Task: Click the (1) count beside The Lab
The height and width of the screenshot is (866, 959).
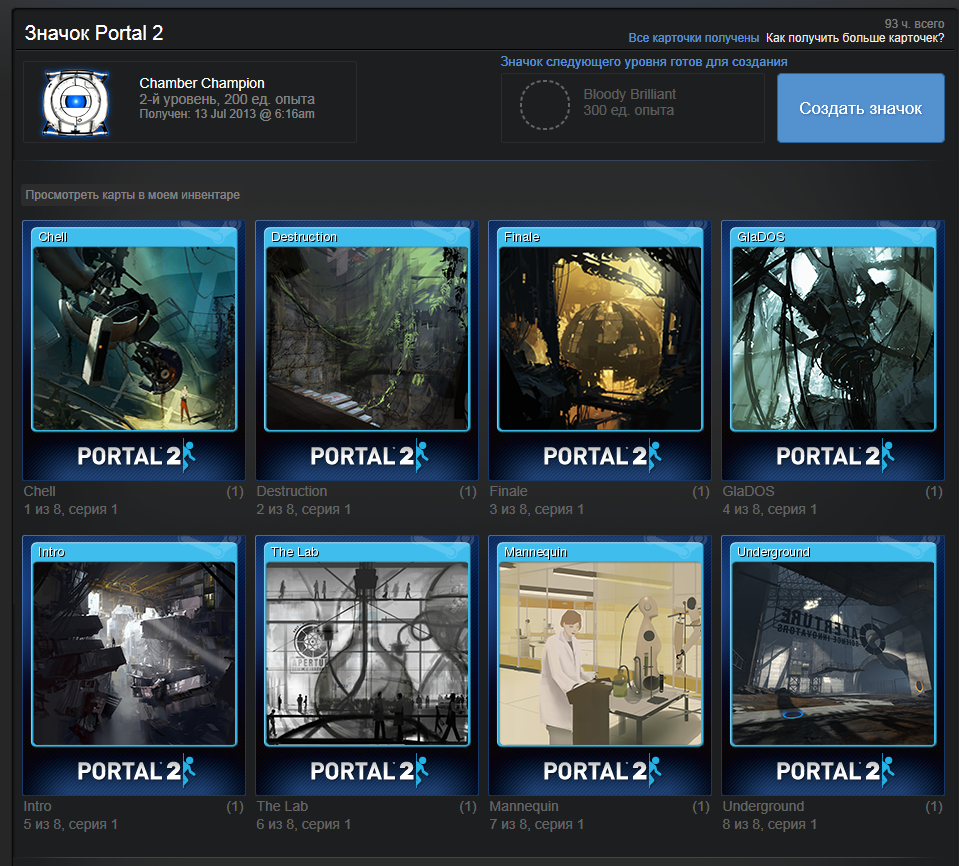Action: coord(468,807)
